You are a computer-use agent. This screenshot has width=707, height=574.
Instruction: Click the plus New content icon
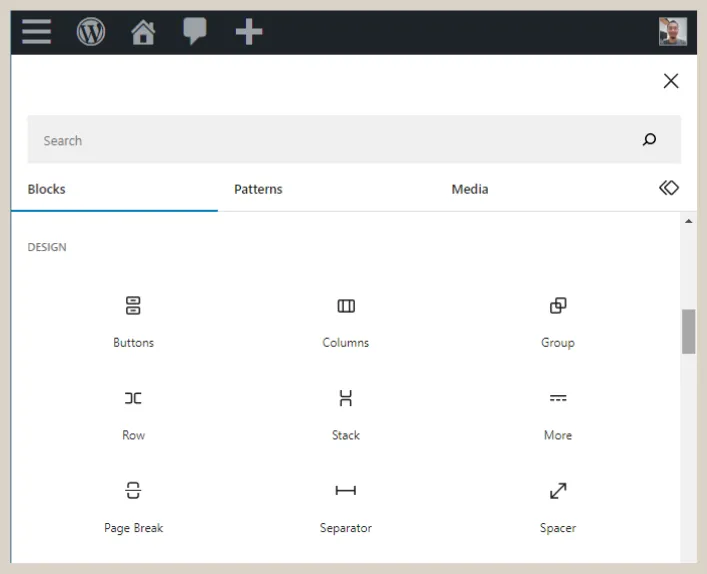(x=248, y=32)
